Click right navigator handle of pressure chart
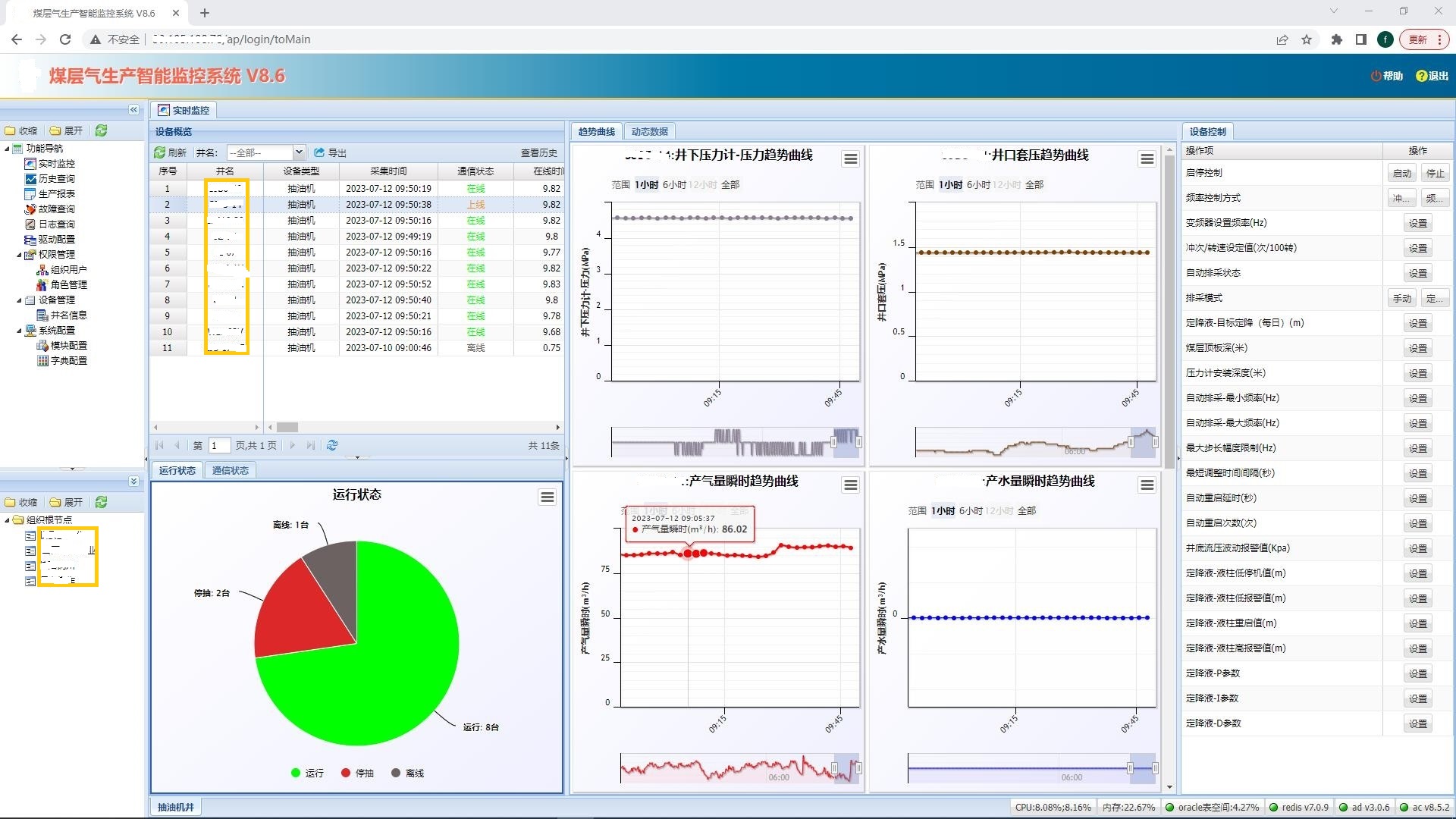 point(859,442)
